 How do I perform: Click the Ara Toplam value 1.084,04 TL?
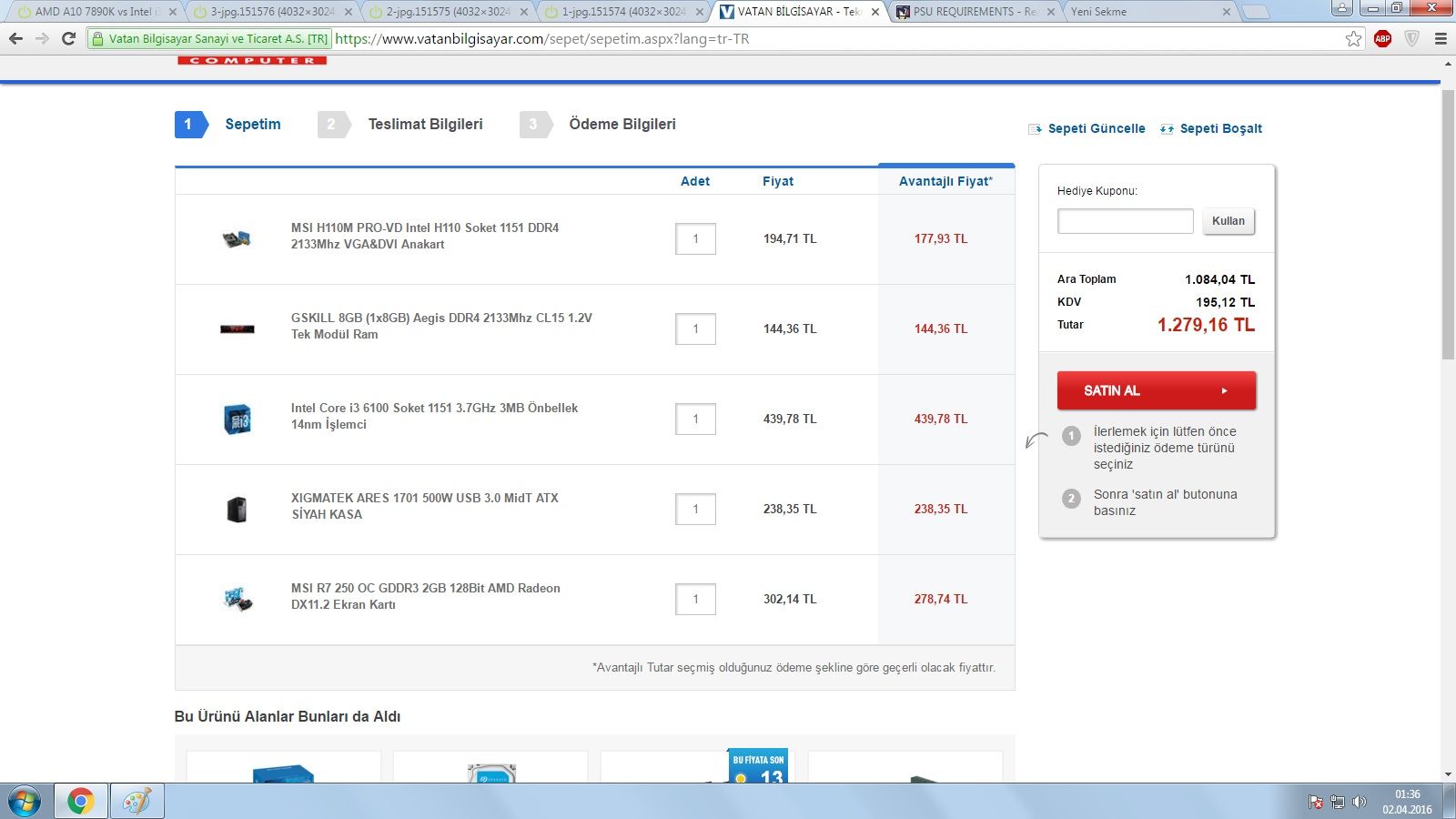click(x=1219, y=279)
